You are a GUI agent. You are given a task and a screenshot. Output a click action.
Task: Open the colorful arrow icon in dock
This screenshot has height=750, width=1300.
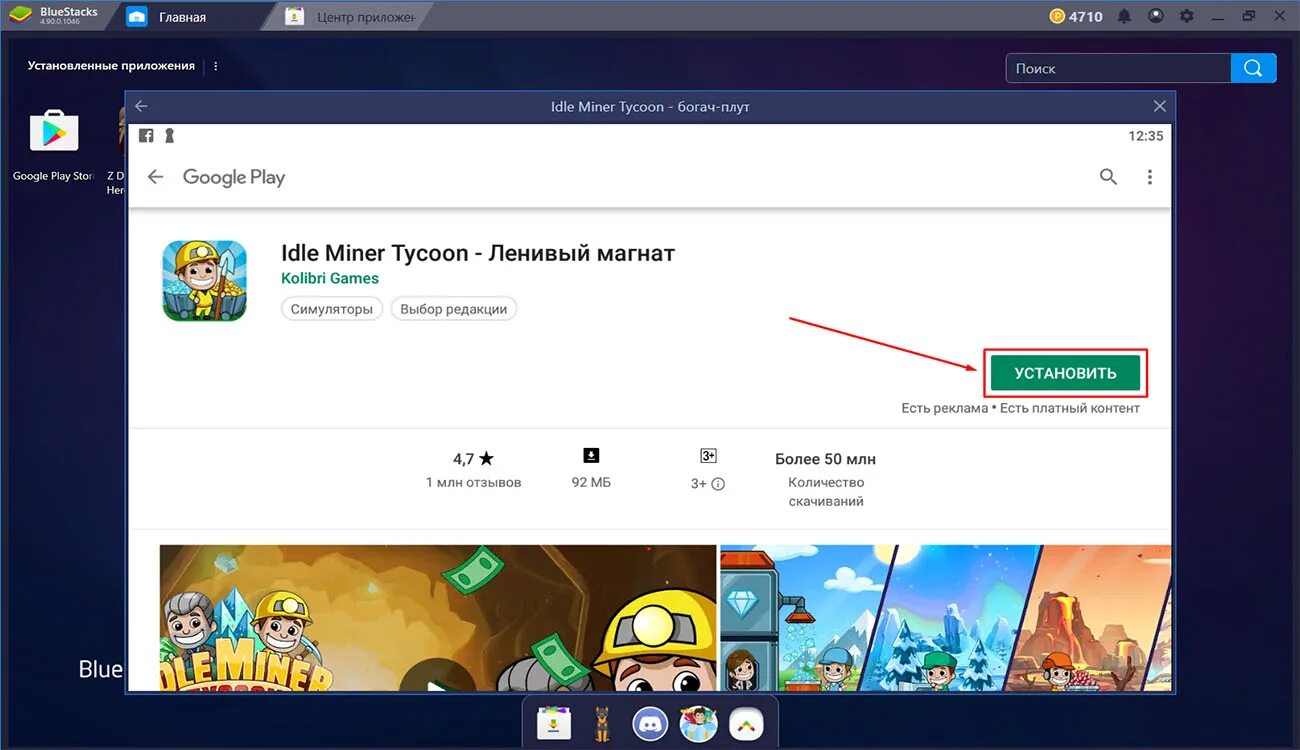746,723
